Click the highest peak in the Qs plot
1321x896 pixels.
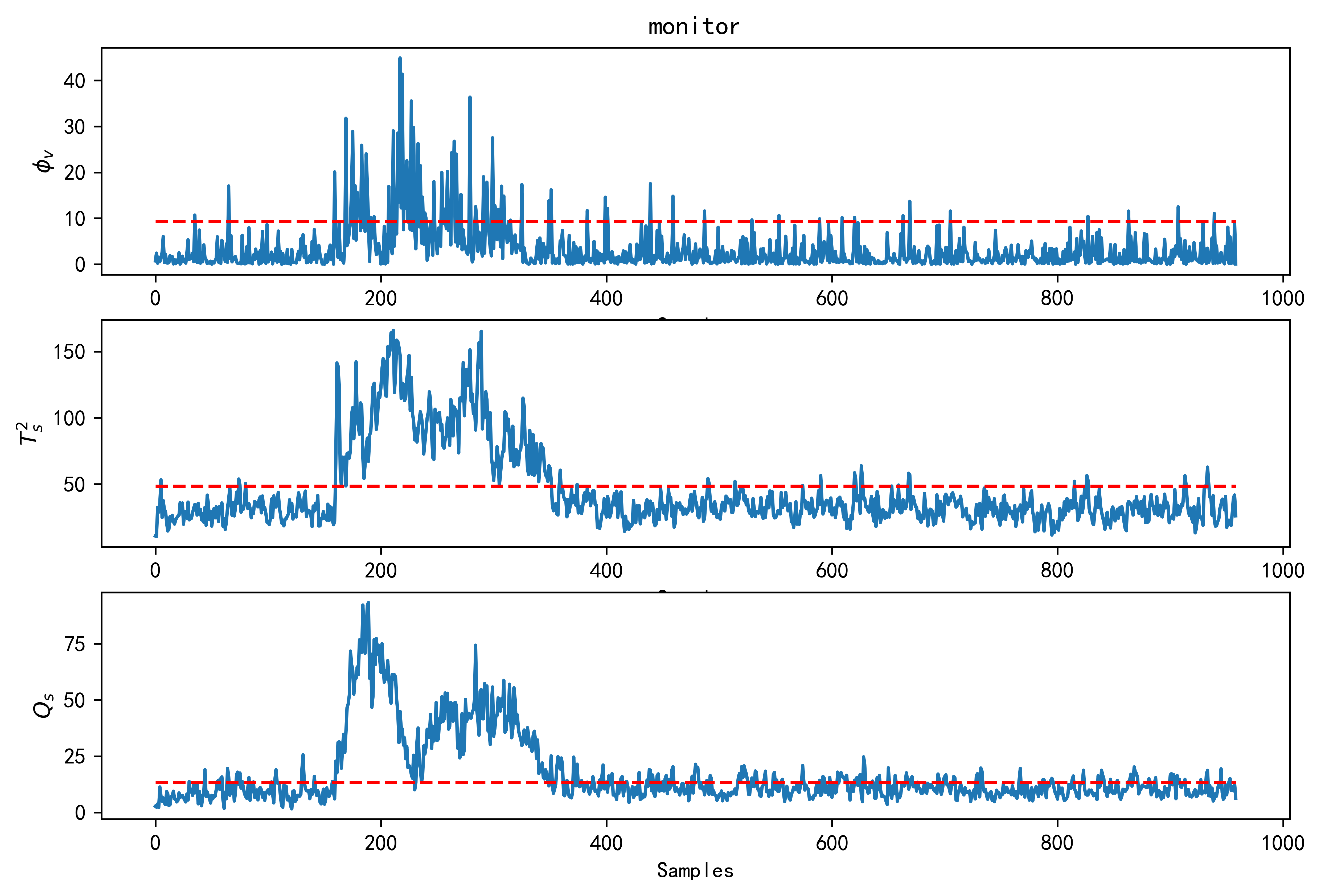(368, 603)
